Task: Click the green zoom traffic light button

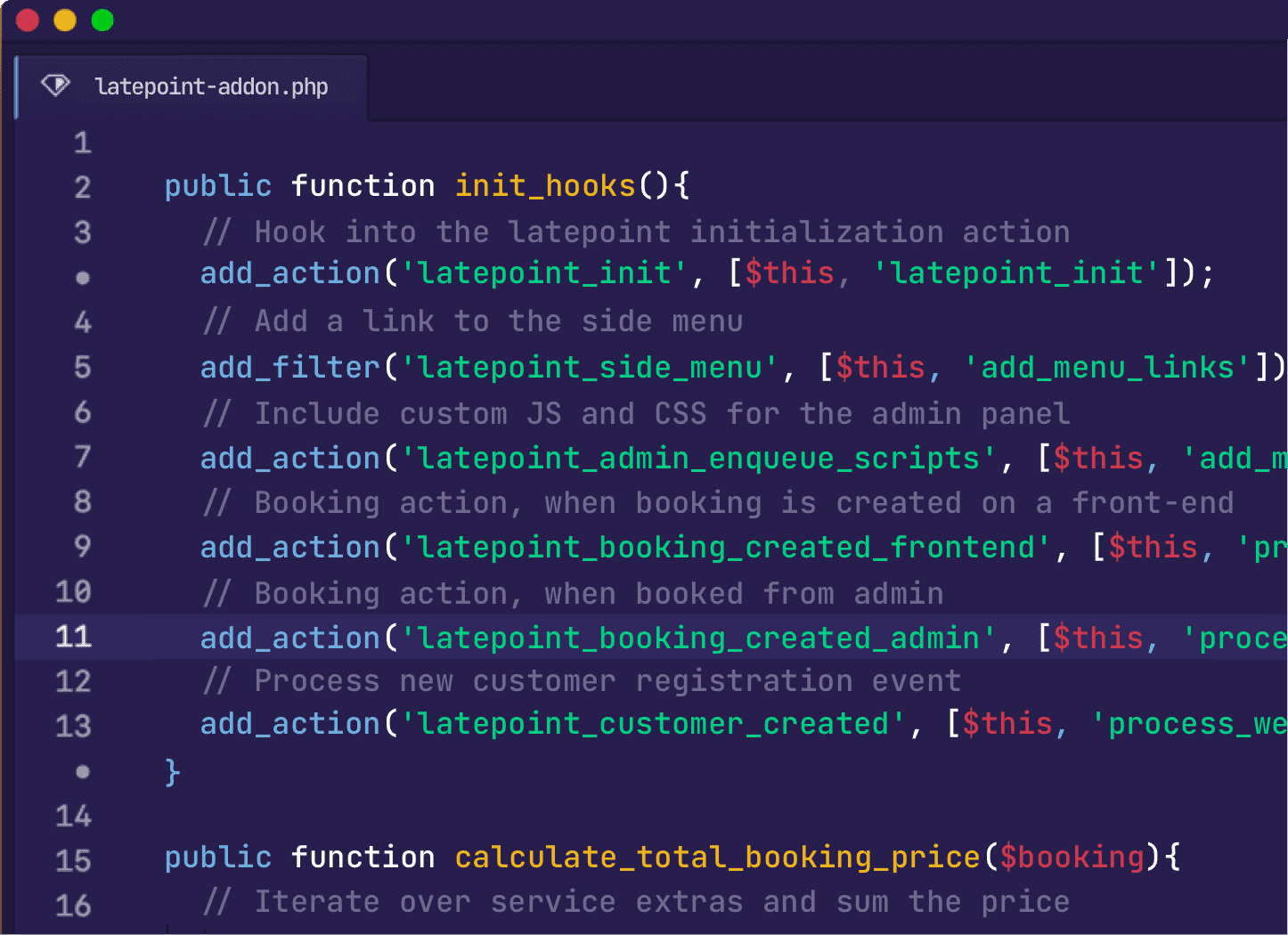Action: (102, 20)
